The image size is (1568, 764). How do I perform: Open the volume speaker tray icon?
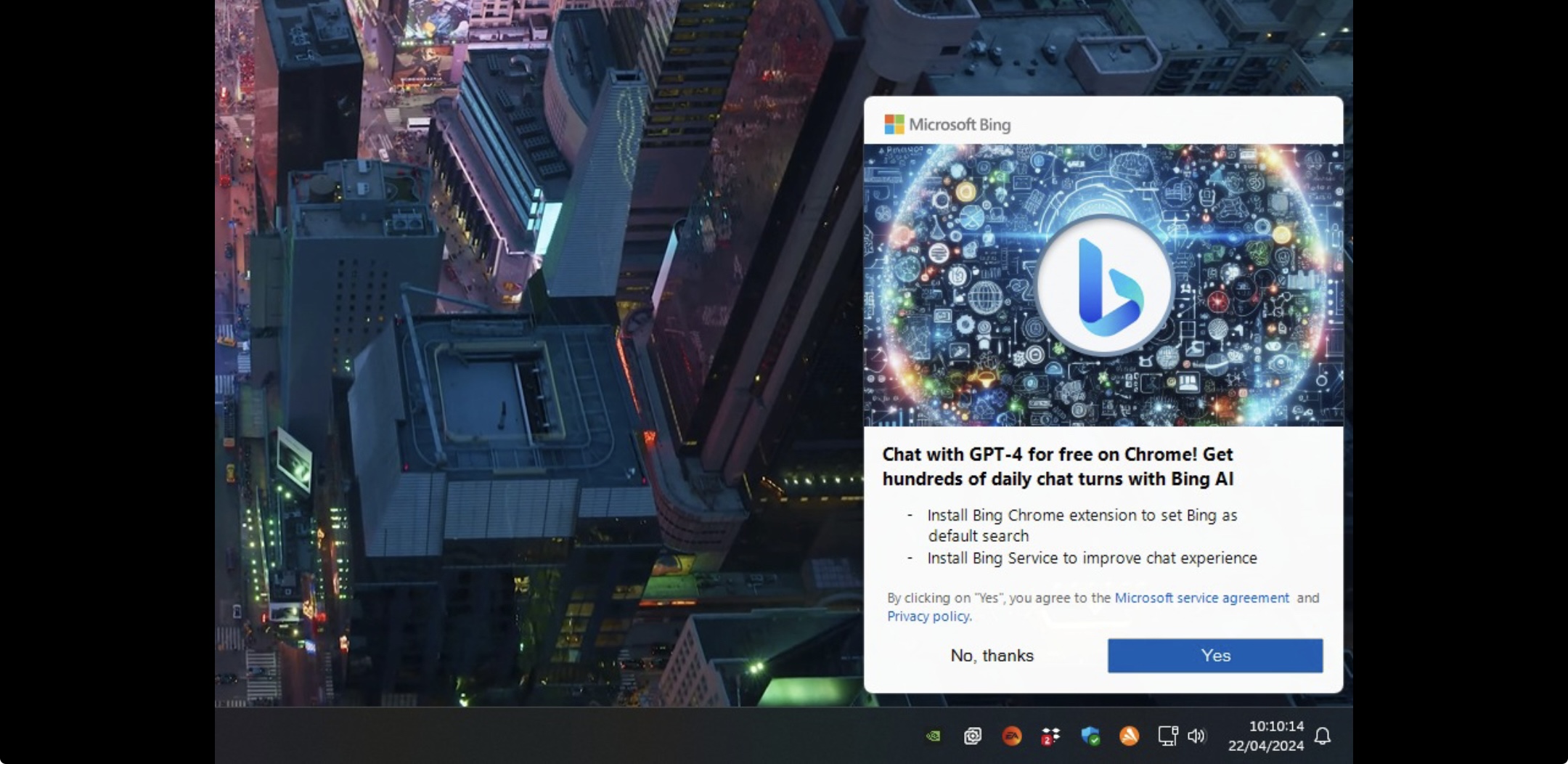(x=1196, y=736)
